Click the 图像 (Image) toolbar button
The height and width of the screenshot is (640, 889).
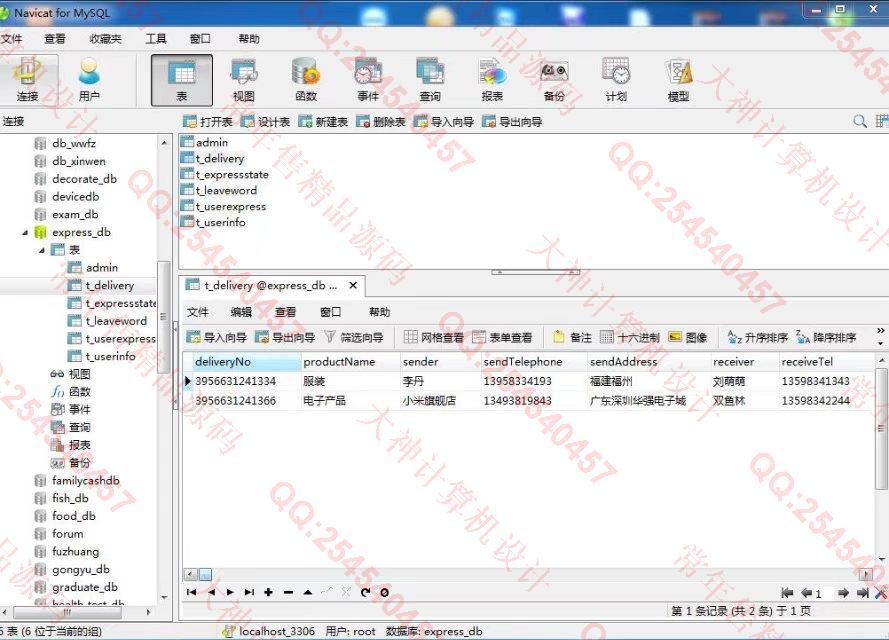point(688,337)
